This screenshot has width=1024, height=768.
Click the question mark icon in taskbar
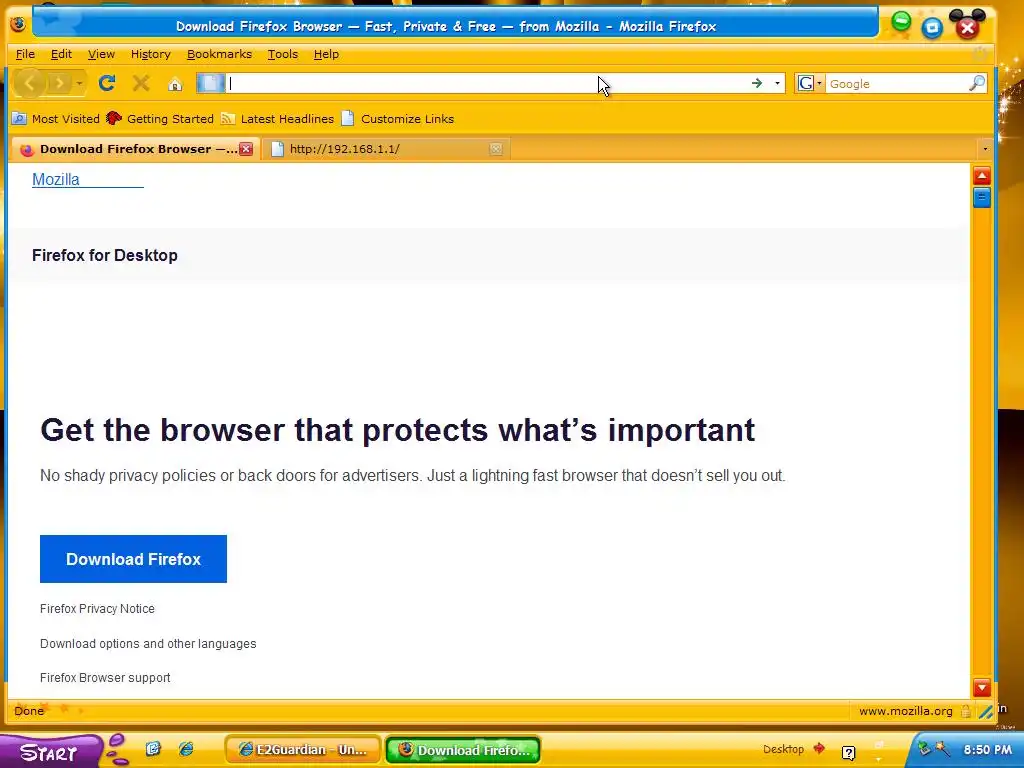coord(848,753)
